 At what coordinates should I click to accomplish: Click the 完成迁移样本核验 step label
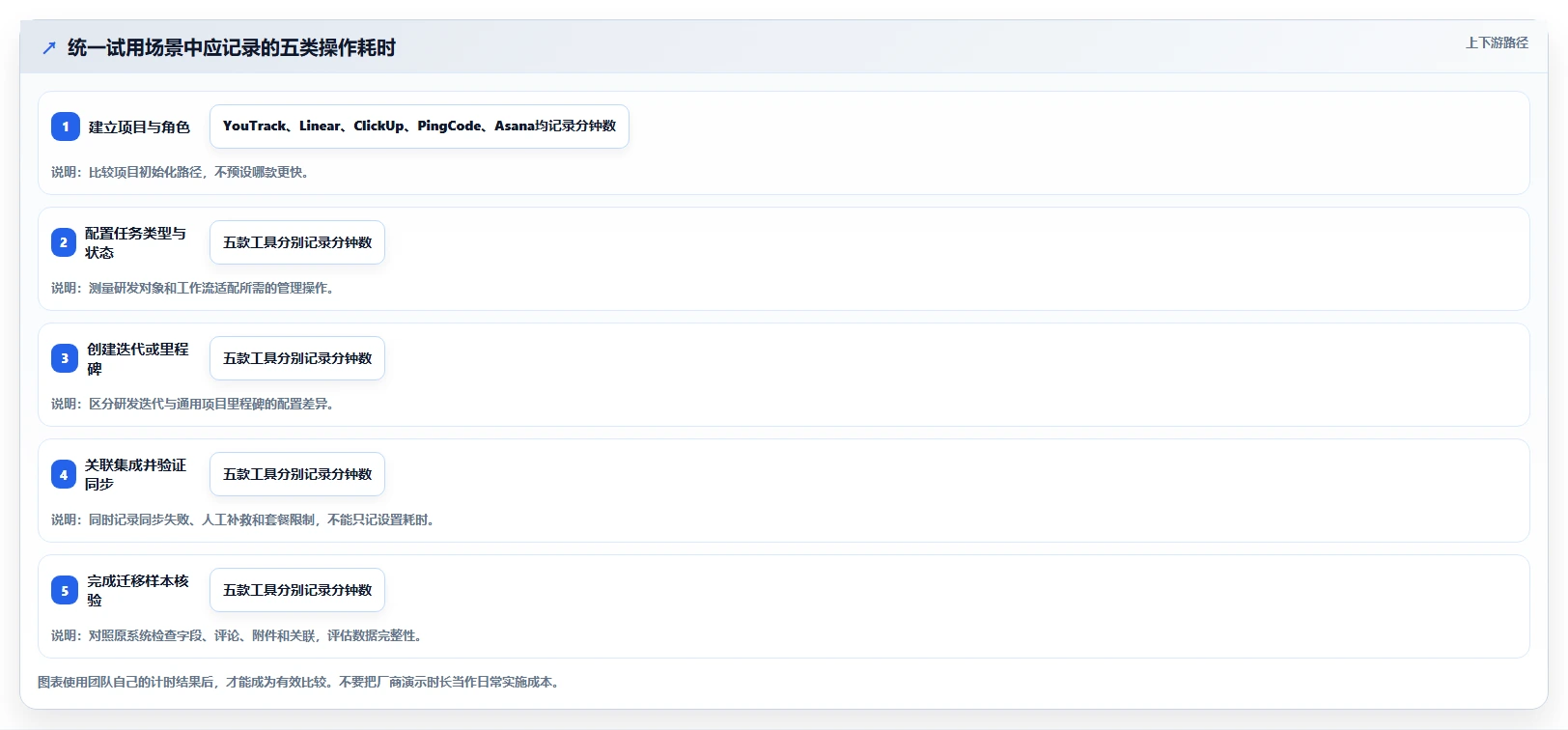pyautogui.click(x=138, y=590)
